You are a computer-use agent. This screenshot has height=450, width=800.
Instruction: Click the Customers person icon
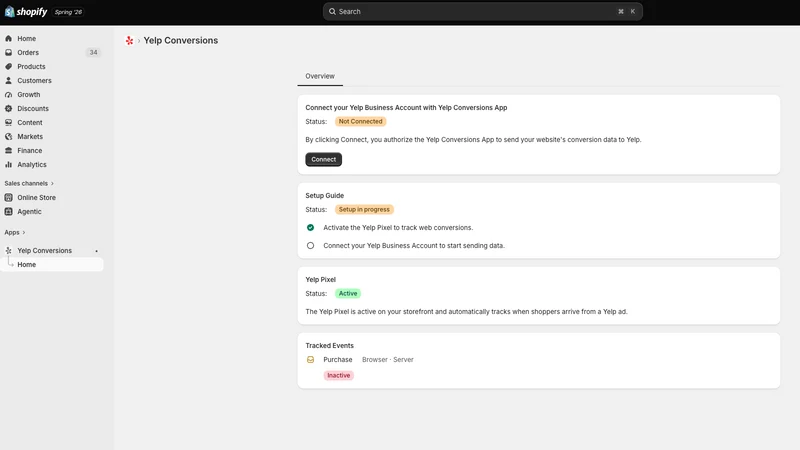coord(9,81)
